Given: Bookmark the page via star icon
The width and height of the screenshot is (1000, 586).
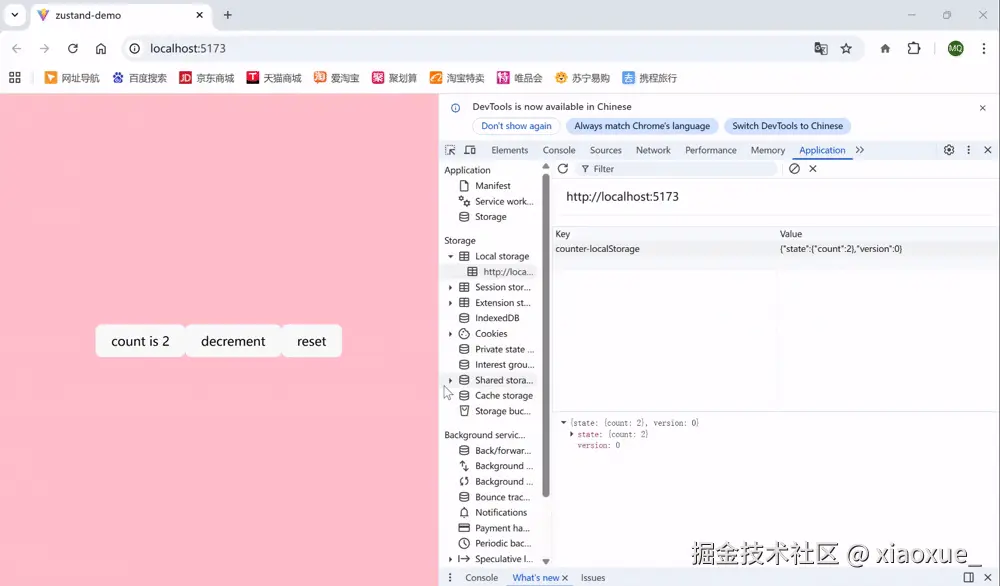Looking at the screenshot, I should click(846, 47).
